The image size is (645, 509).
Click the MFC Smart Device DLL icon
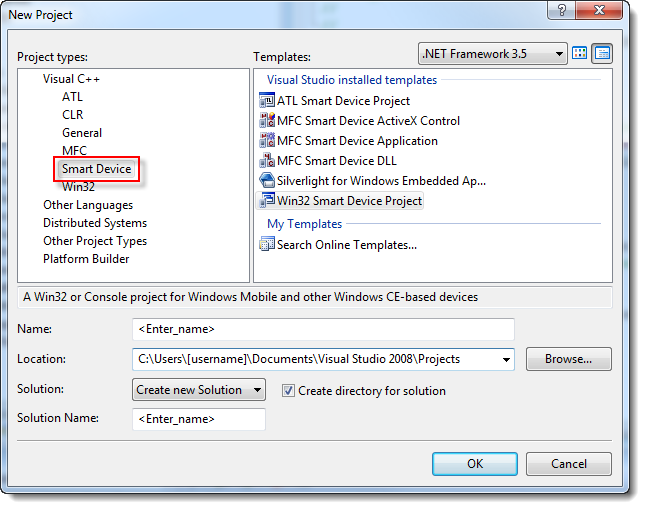coord(267,160)
